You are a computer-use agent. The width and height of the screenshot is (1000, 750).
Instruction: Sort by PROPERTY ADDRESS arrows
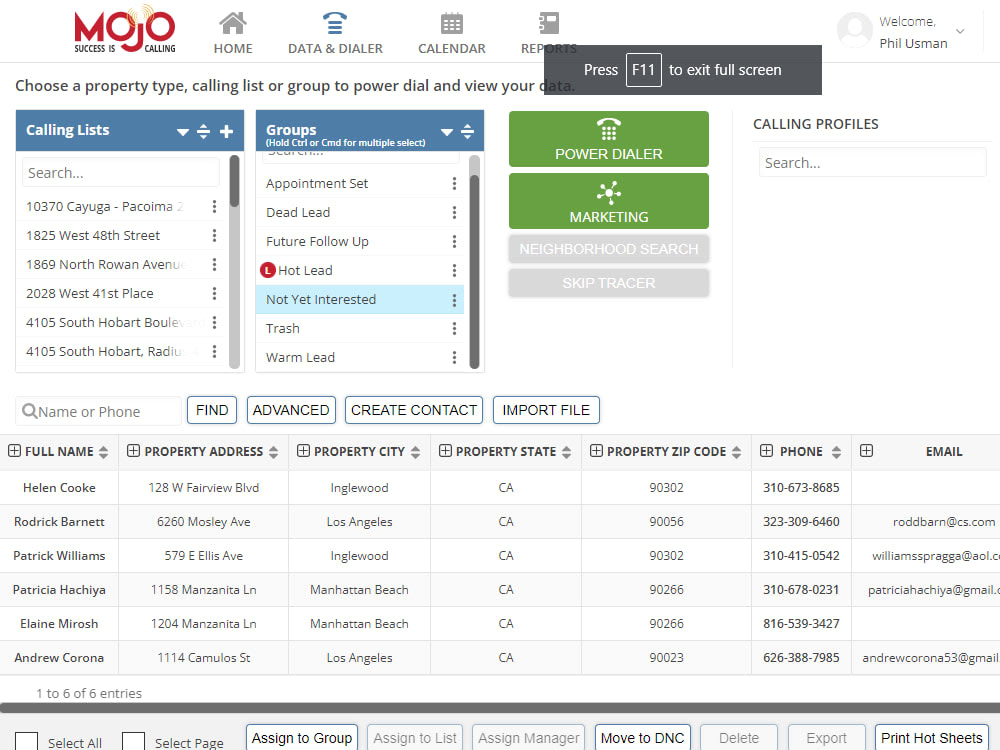click(274, 452)
